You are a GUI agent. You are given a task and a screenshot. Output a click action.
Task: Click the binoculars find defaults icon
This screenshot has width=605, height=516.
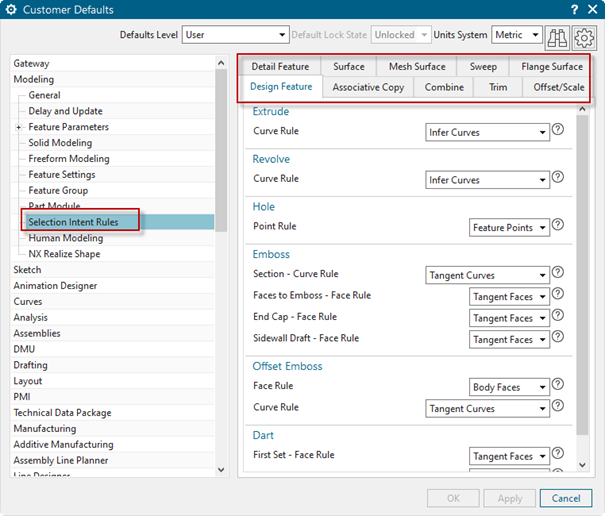tap(557, 36)
